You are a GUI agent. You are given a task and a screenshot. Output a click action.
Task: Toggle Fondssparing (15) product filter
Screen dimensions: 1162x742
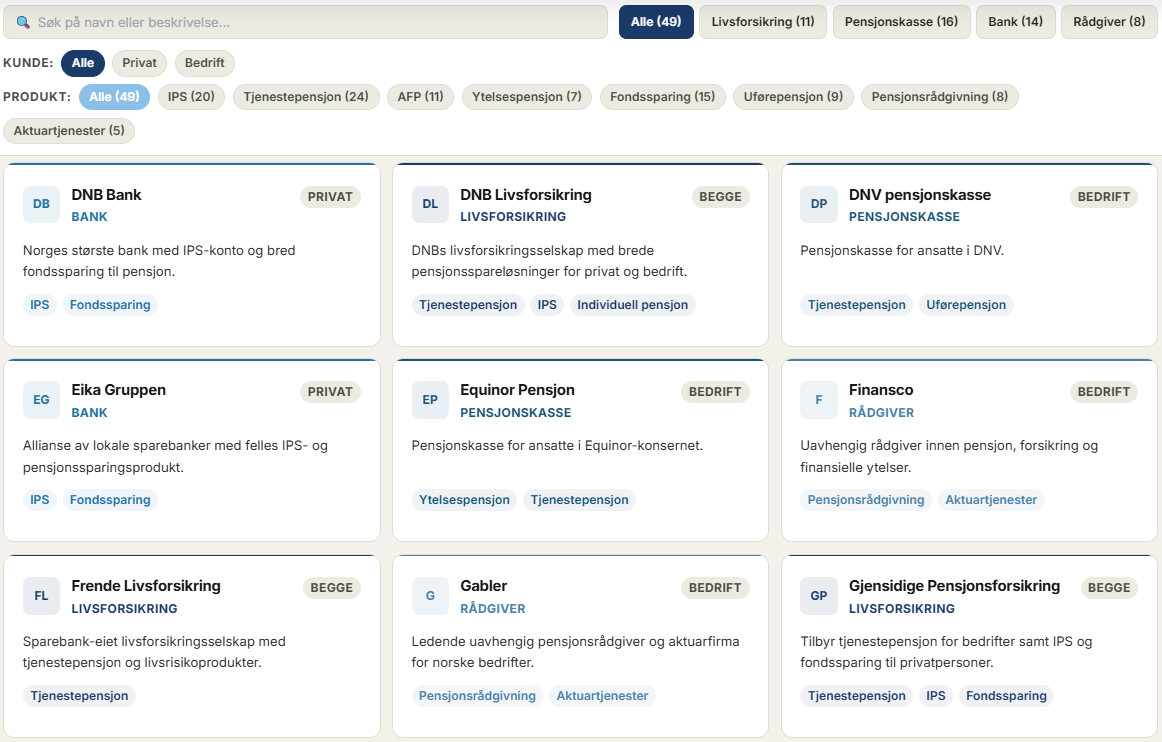pyautogui.click(x=663, y=97)
